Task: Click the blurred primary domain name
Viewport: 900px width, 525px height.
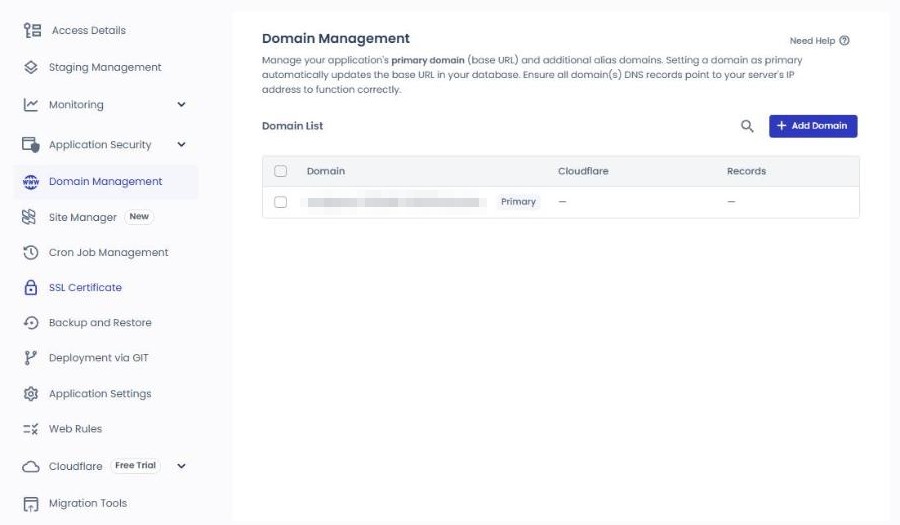Action: tap(394, 202)
